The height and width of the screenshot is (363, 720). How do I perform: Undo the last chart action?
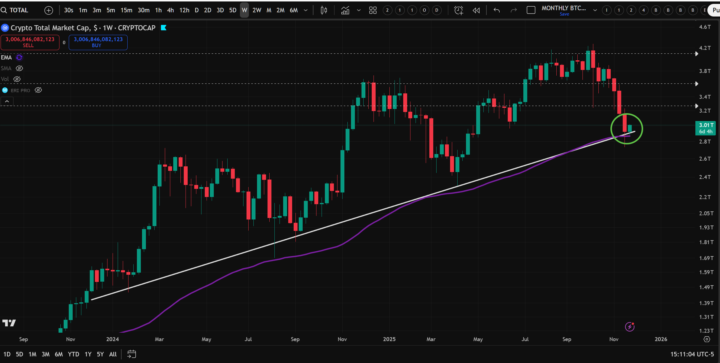click(496, 10)
